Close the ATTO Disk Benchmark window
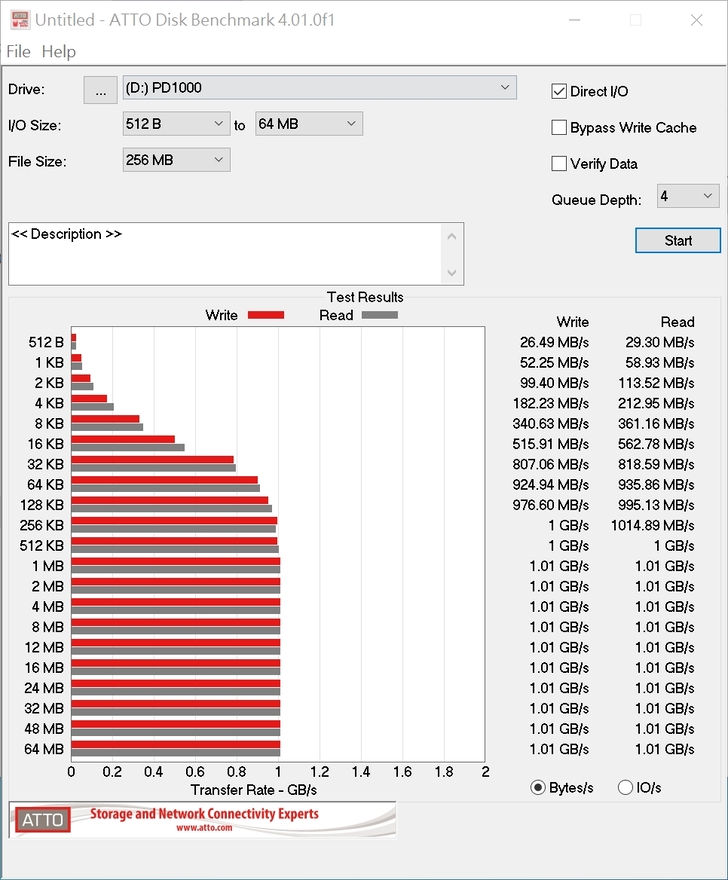728x880 pixels. [x=696, y=20]
